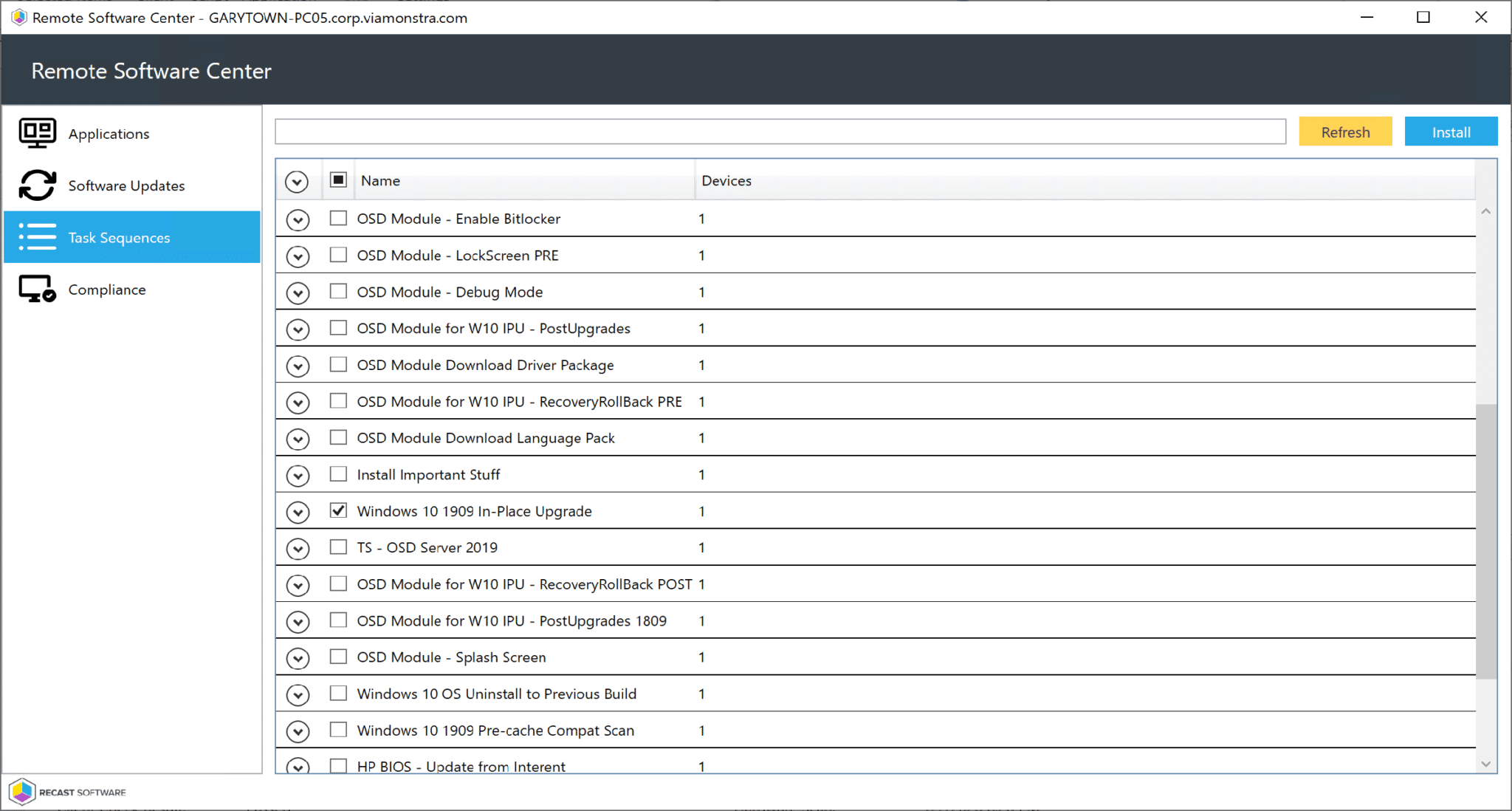Click the Compliance monitor checkmark icon

pos(37,289)
